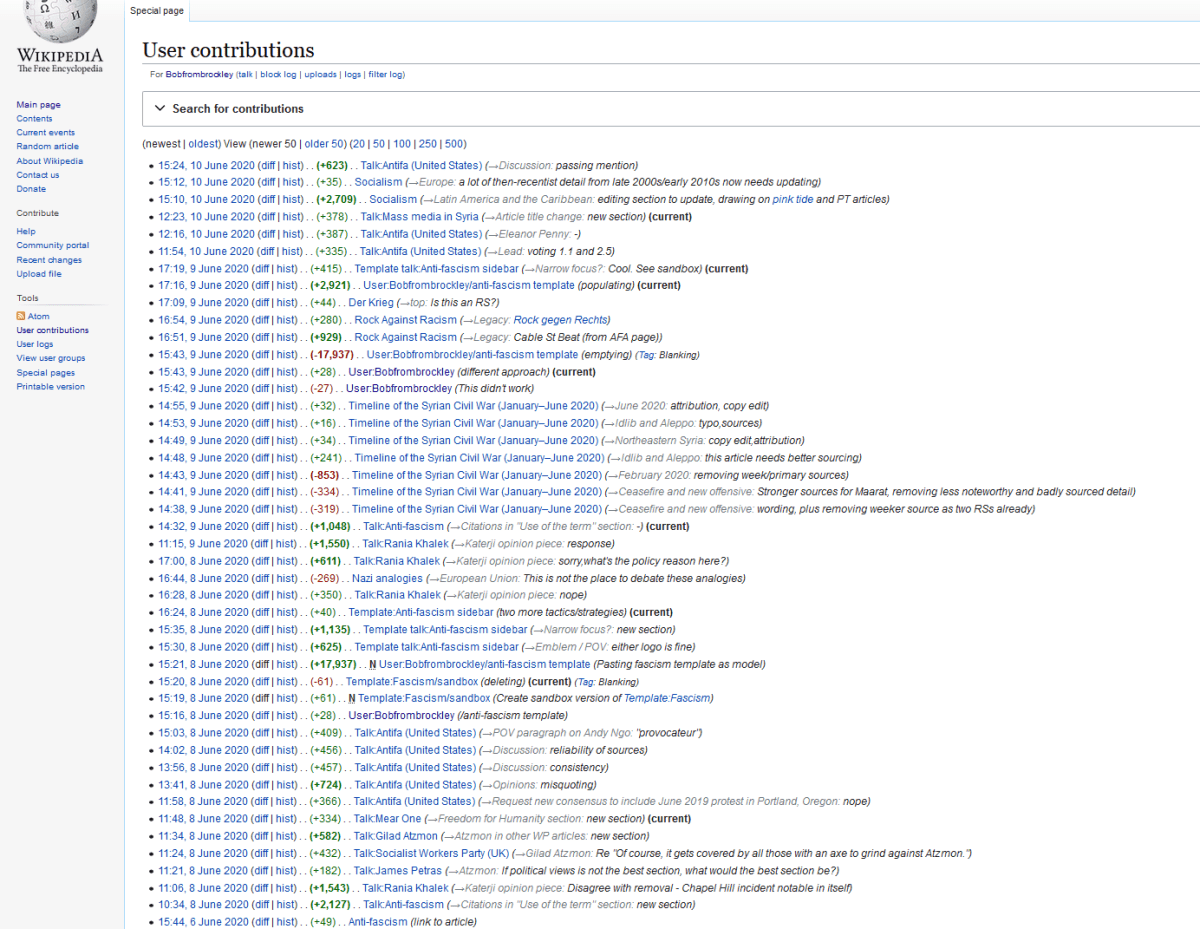The width and height of the screenshot is (1200, 929).
Task: Open Template:Anti-fascism sidebar page link
Action: [420, 612]
